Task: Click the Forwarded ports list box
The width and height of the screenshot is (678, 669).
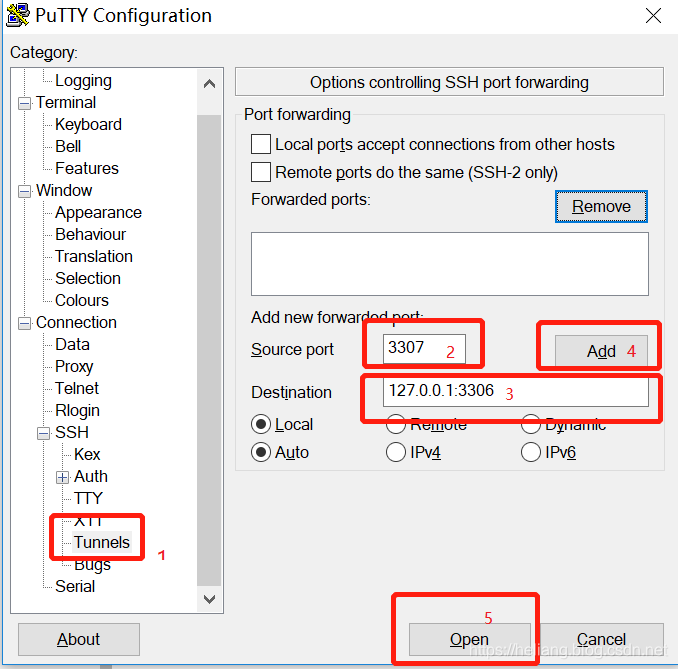Action: [450, 264]
